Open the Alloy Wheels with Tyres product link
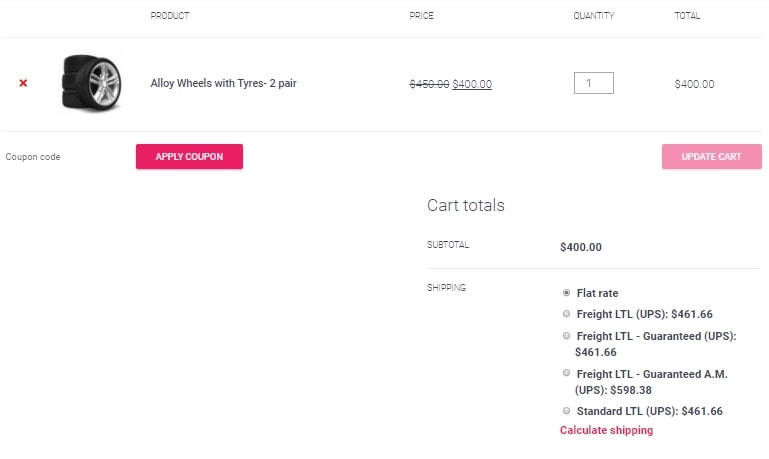The width and height of the screenshot is (769, 459). 223,83
